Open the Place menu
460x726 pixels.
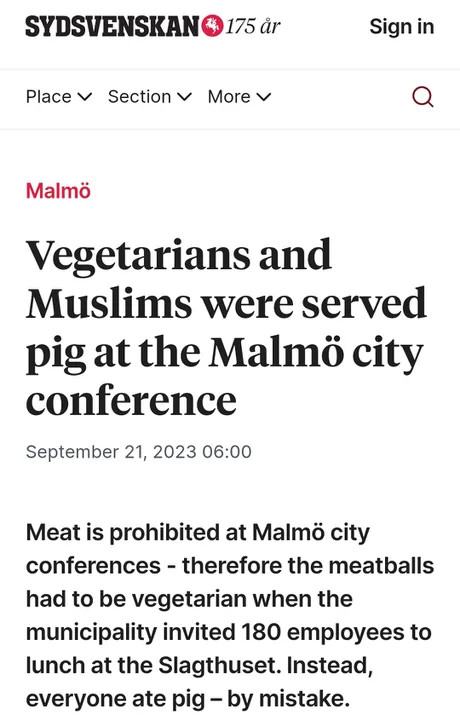pyautogui.click(x=59, y=97)
